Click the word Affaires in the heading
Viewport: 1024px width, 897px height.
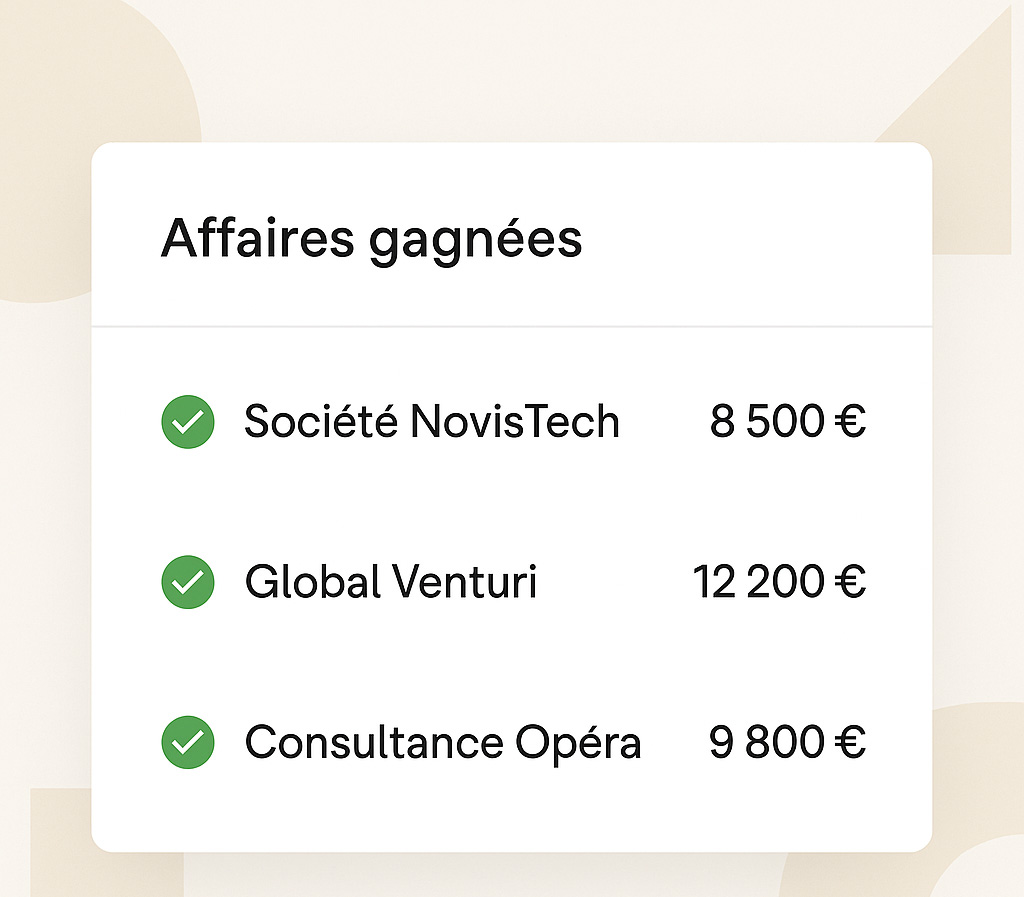[x=258, y=238]
